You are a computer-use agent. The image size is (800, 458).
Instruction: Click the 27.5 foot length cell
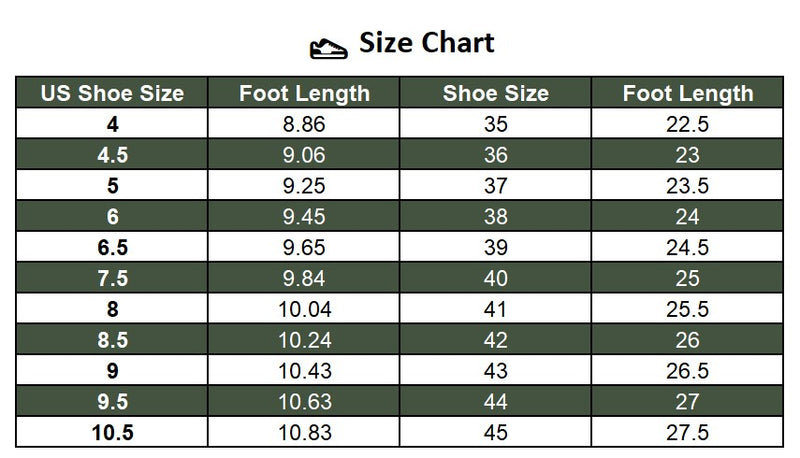point(687,432)
